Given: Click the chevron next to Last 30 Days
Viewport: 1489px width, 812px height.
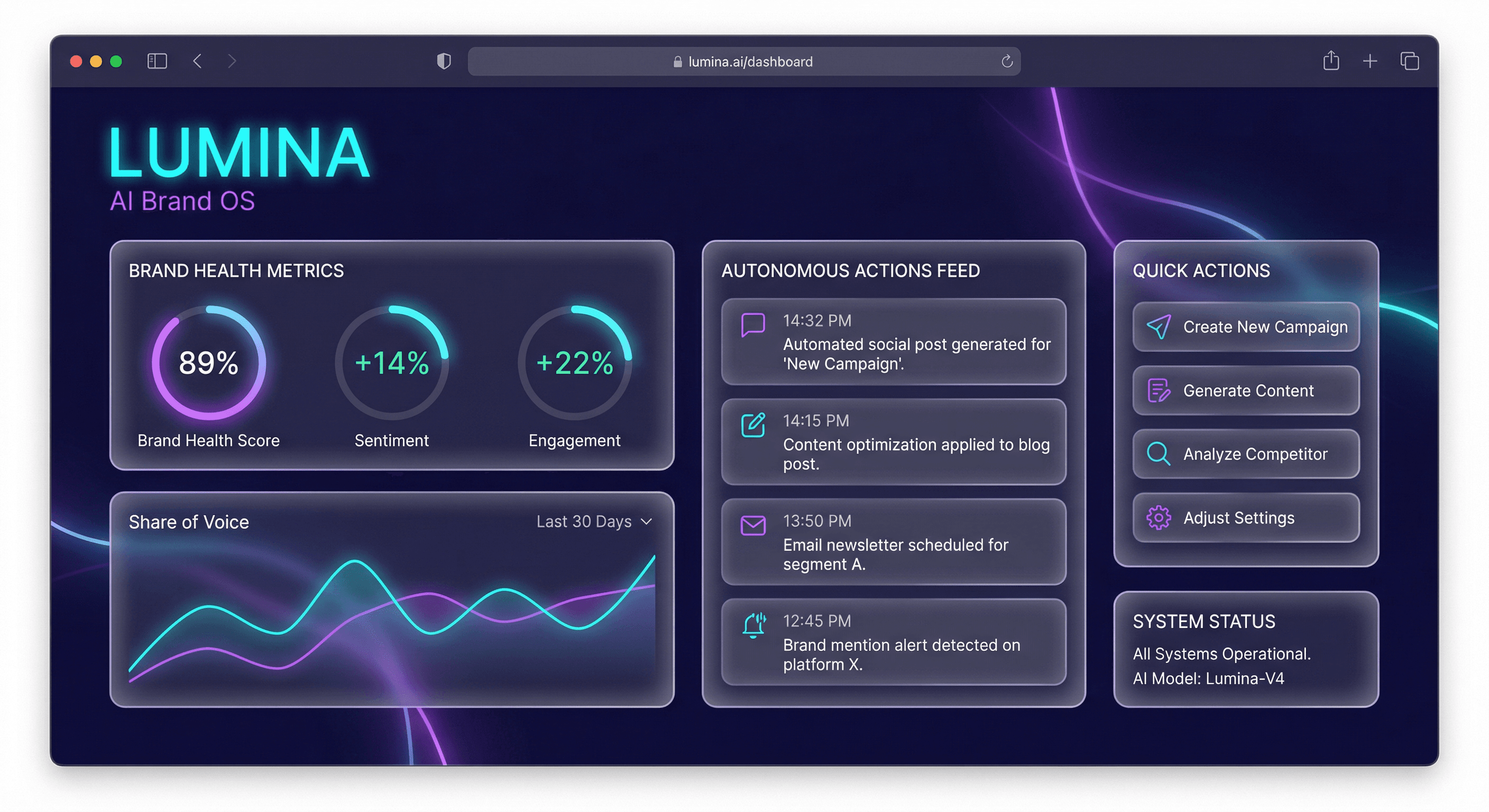Looking at the screenshot, I should (647, 521).
